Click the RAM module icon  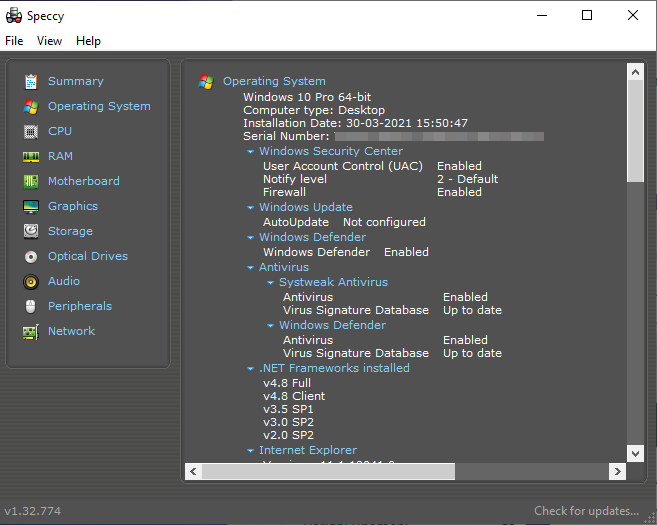click(x=31, y=157)
